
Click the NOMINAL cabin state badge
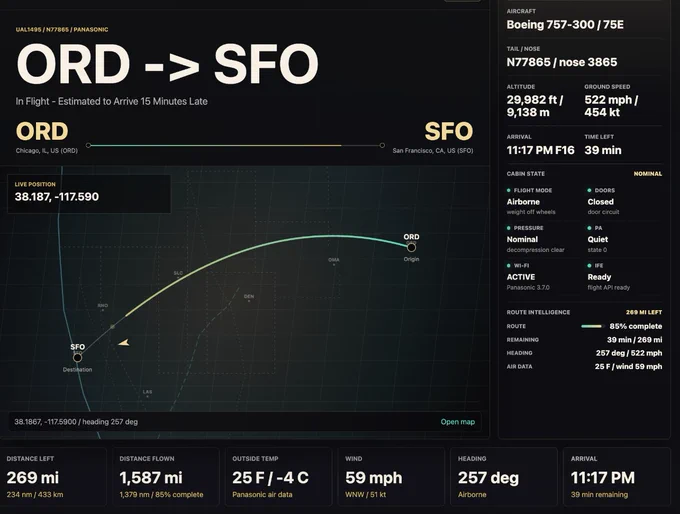pyautogui.click(x=647, y=174)
